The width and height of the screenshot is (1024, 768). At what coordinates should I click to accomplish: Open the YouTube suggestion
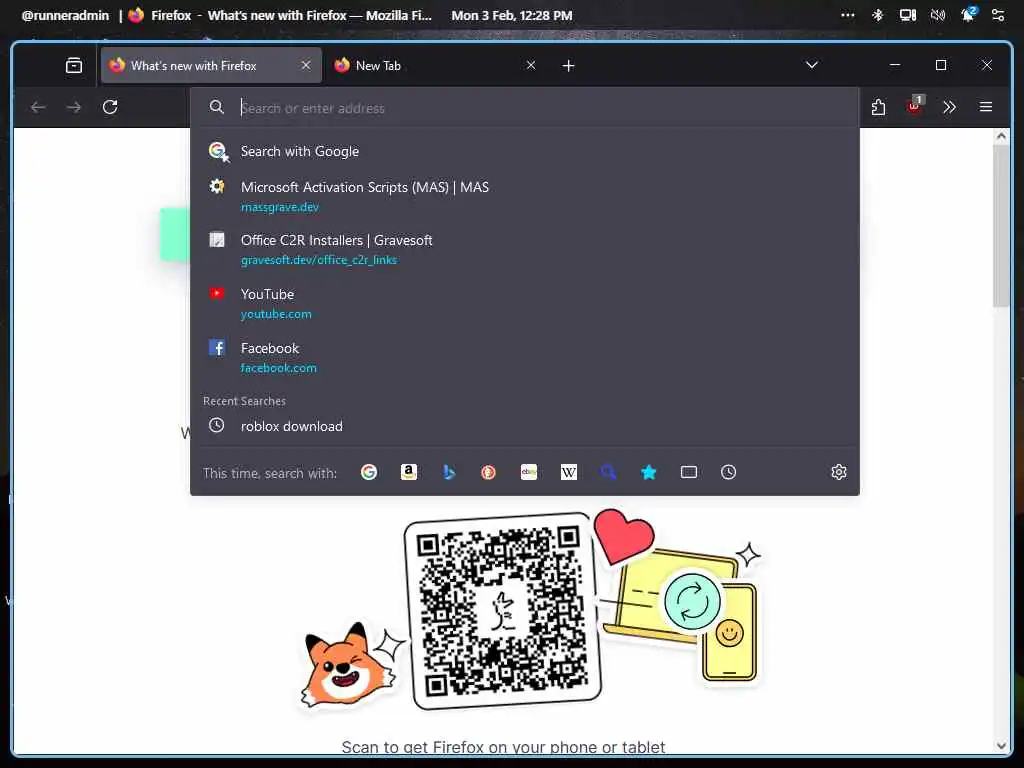click(x=524, y=304)
